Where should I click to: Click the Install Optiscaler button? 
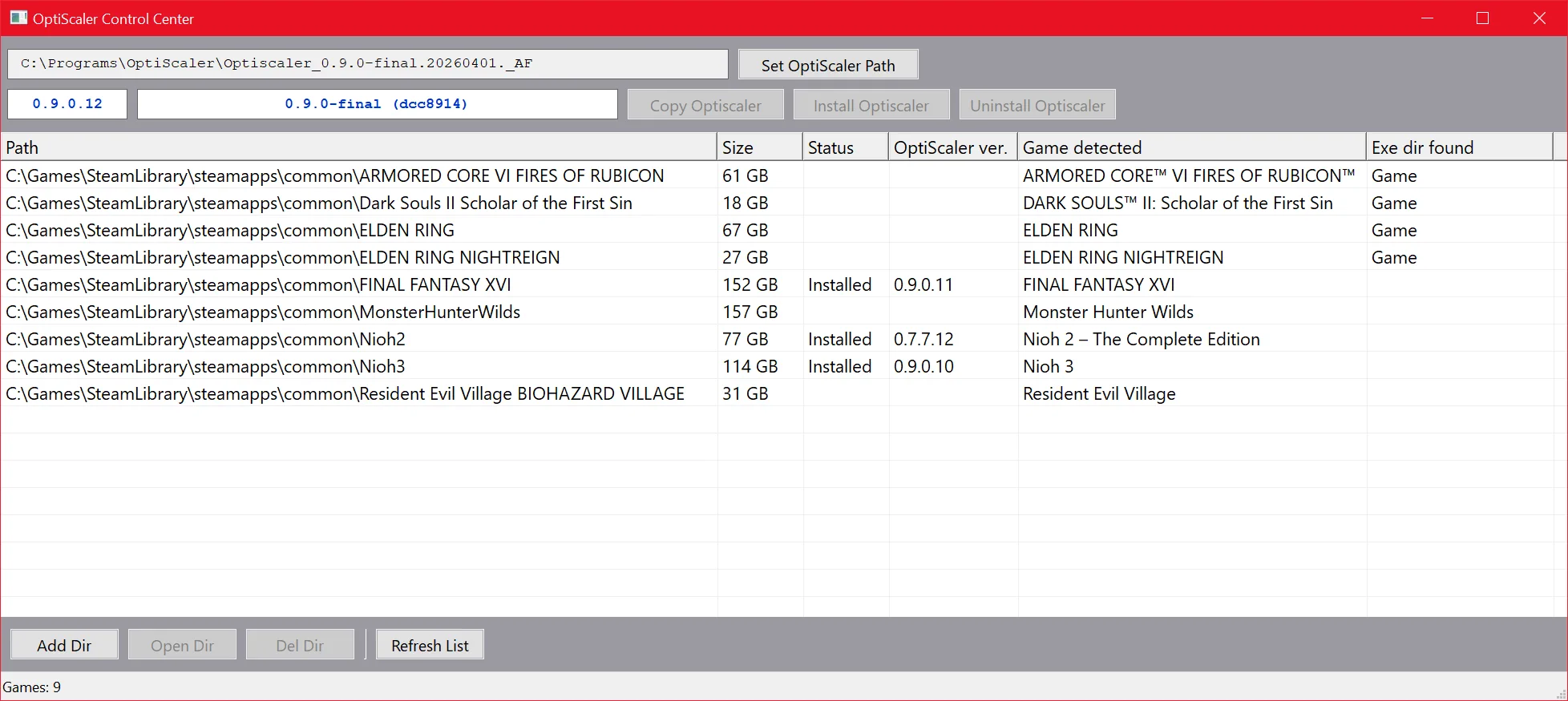coord(871,105)
